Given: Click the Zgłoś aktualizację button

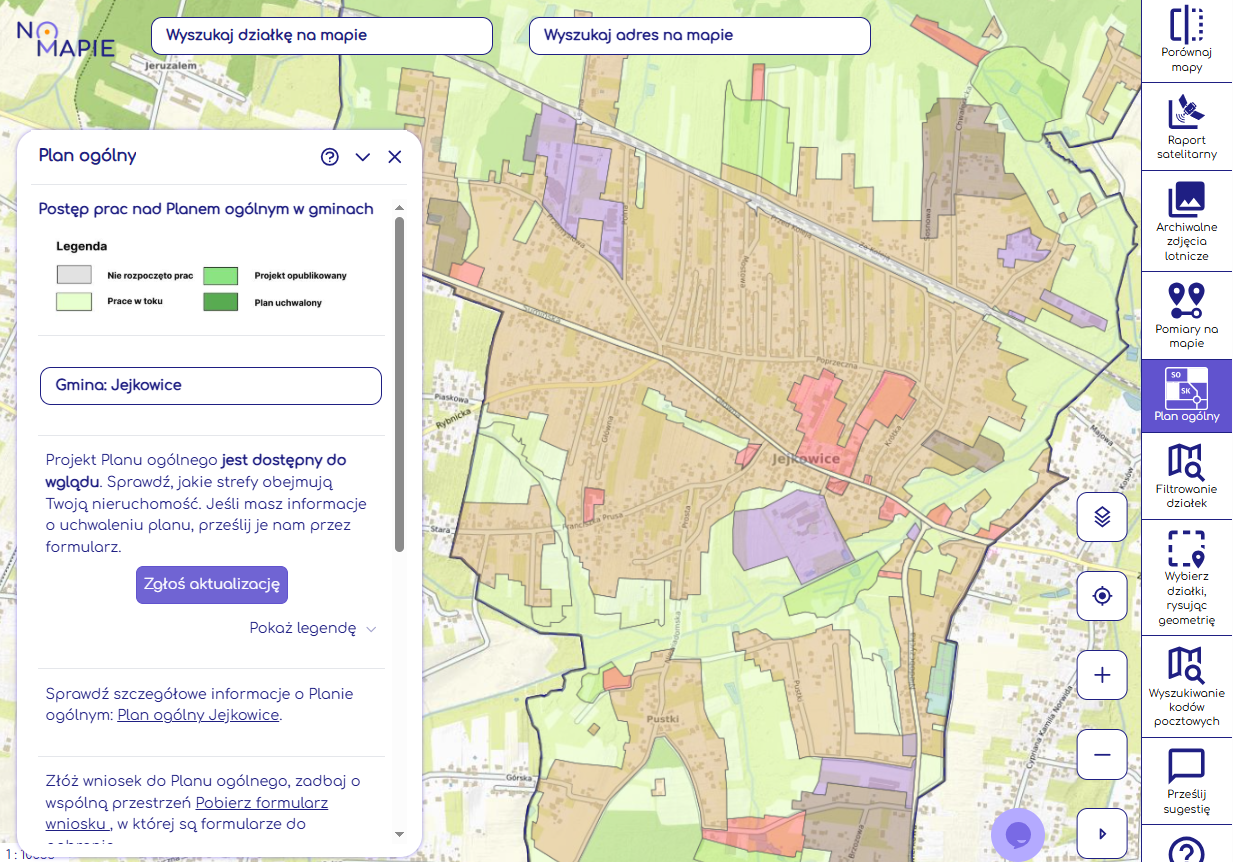Looking at the screenshot, I should click(x=212, y=584).
